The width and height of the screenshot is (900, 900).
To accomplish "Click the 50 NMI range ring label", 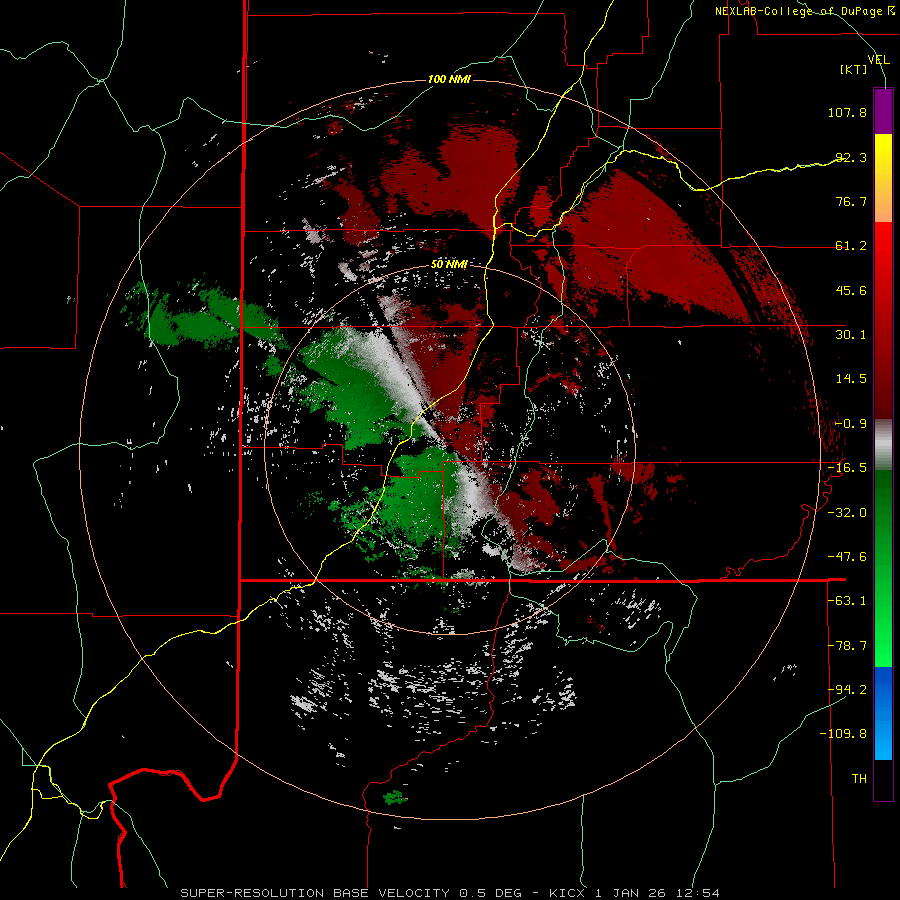I will pyautogui.click(x=449, y=265).
